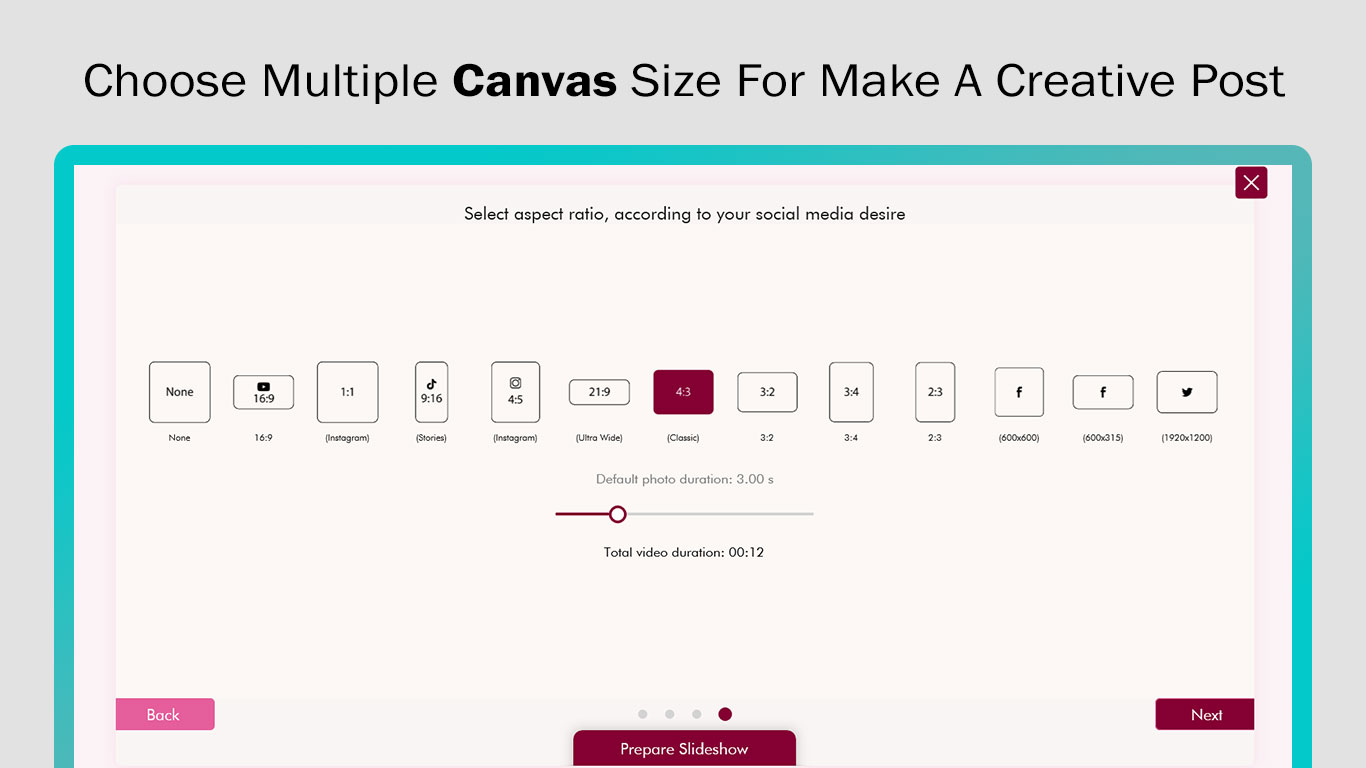
Task: Select the 21:9 Ultra Wide canvas
Action: pyautogui.click(x=599, y=392)
